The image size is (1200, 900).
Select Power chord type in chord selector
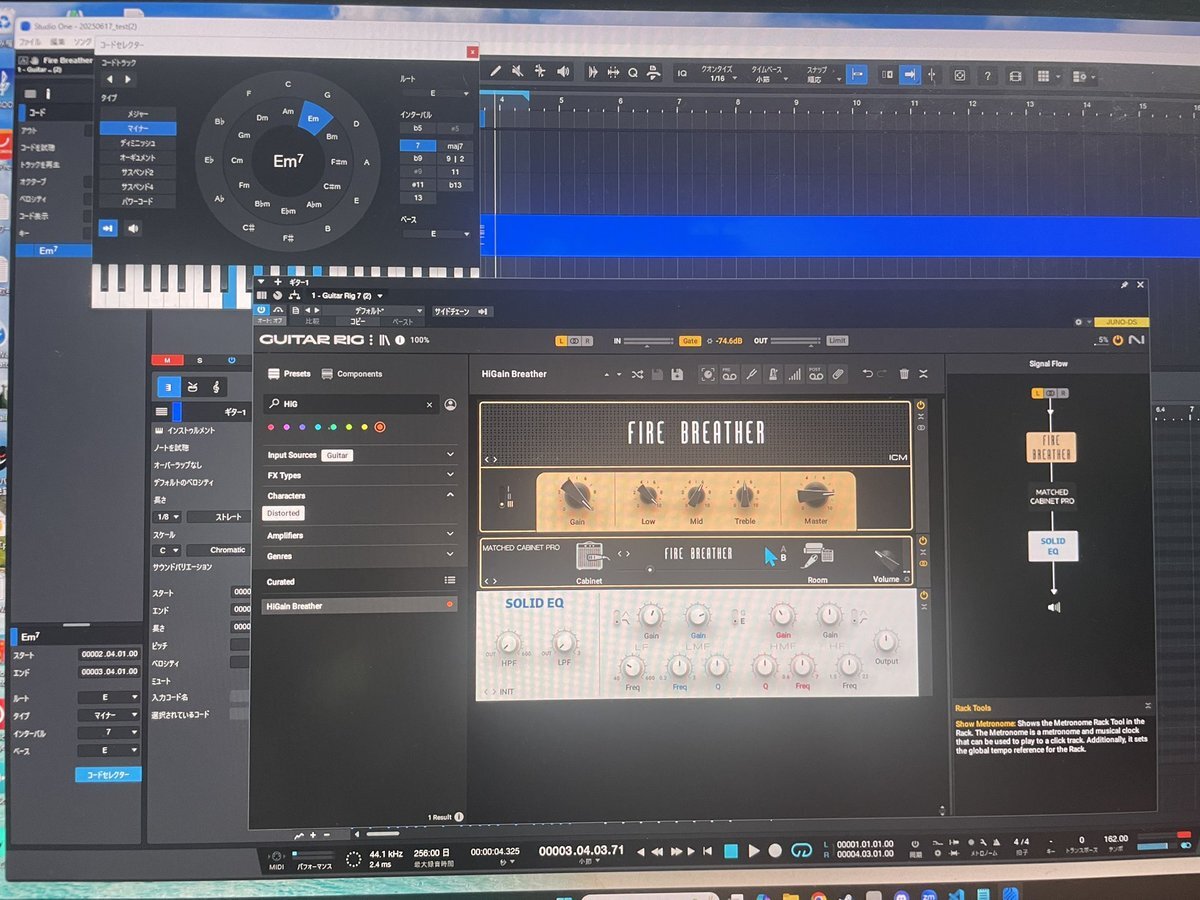click(138, 202)
